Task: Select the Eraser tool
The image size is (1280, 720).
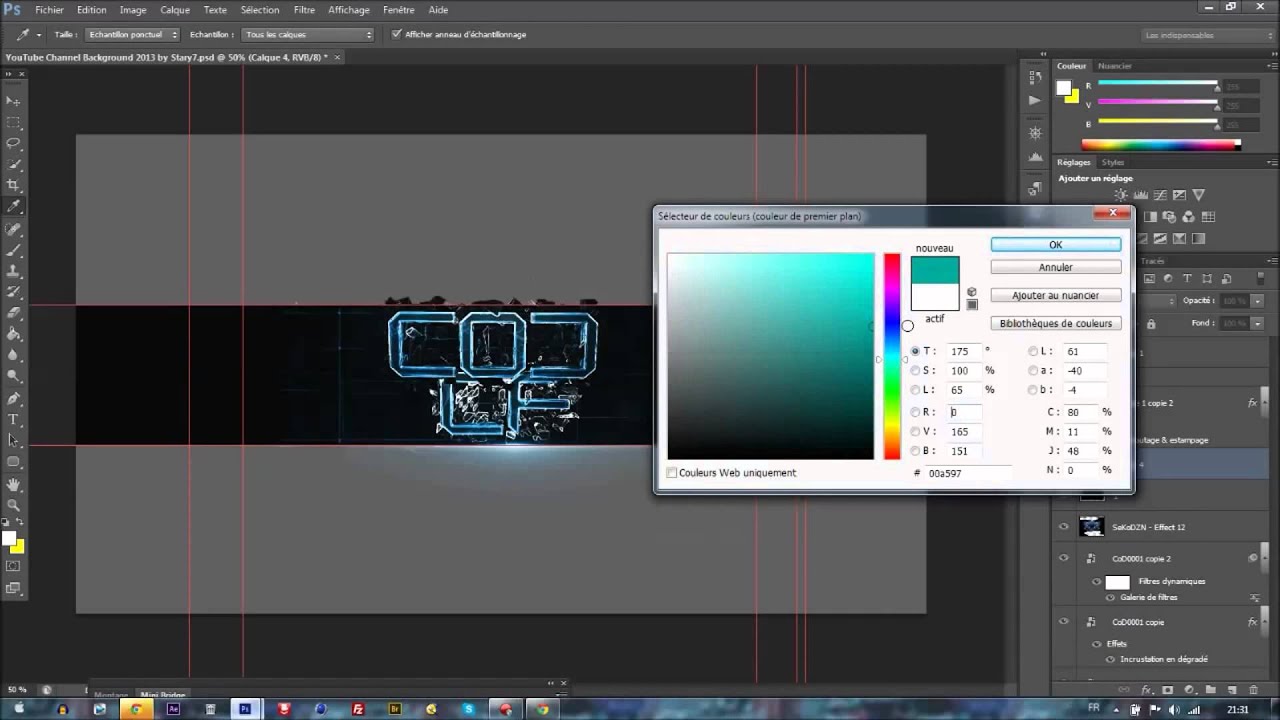Action: coord(14,313)
